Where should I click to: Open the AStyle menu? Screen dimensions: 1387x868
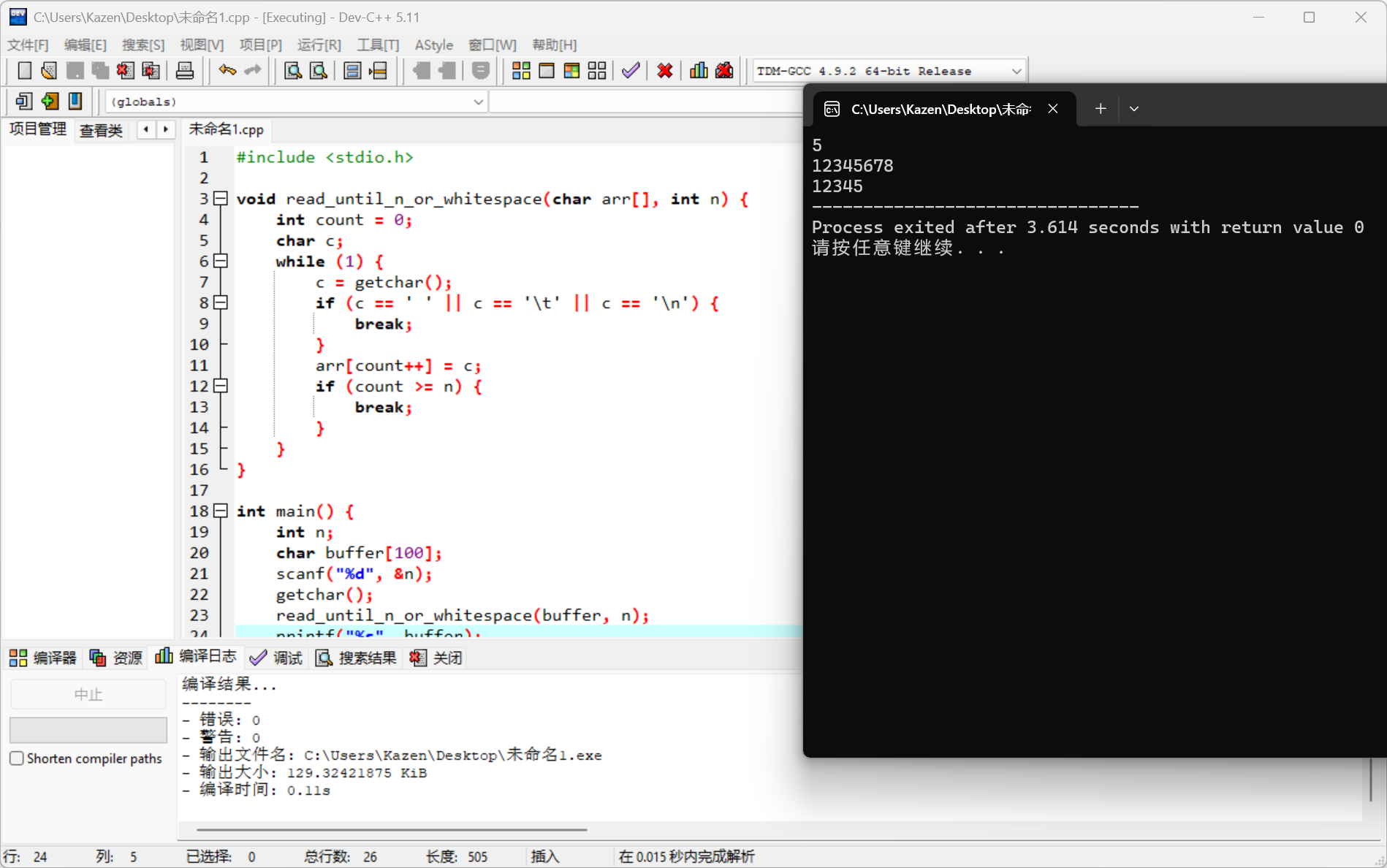[x=434, y=45]
